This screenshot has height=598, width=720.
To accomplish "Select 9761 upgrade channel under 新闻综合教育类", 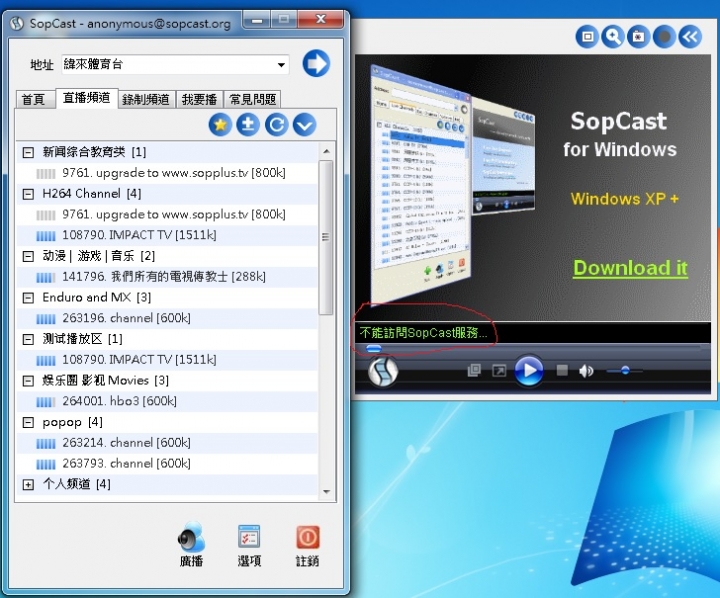I will coord(167,173).
